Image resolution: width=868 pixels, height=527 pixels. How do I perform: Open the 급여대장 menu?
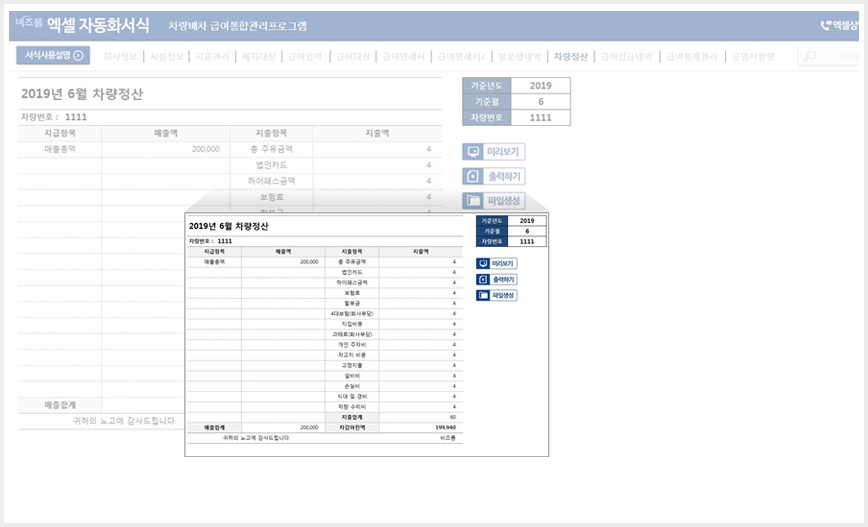coord(353,56)
